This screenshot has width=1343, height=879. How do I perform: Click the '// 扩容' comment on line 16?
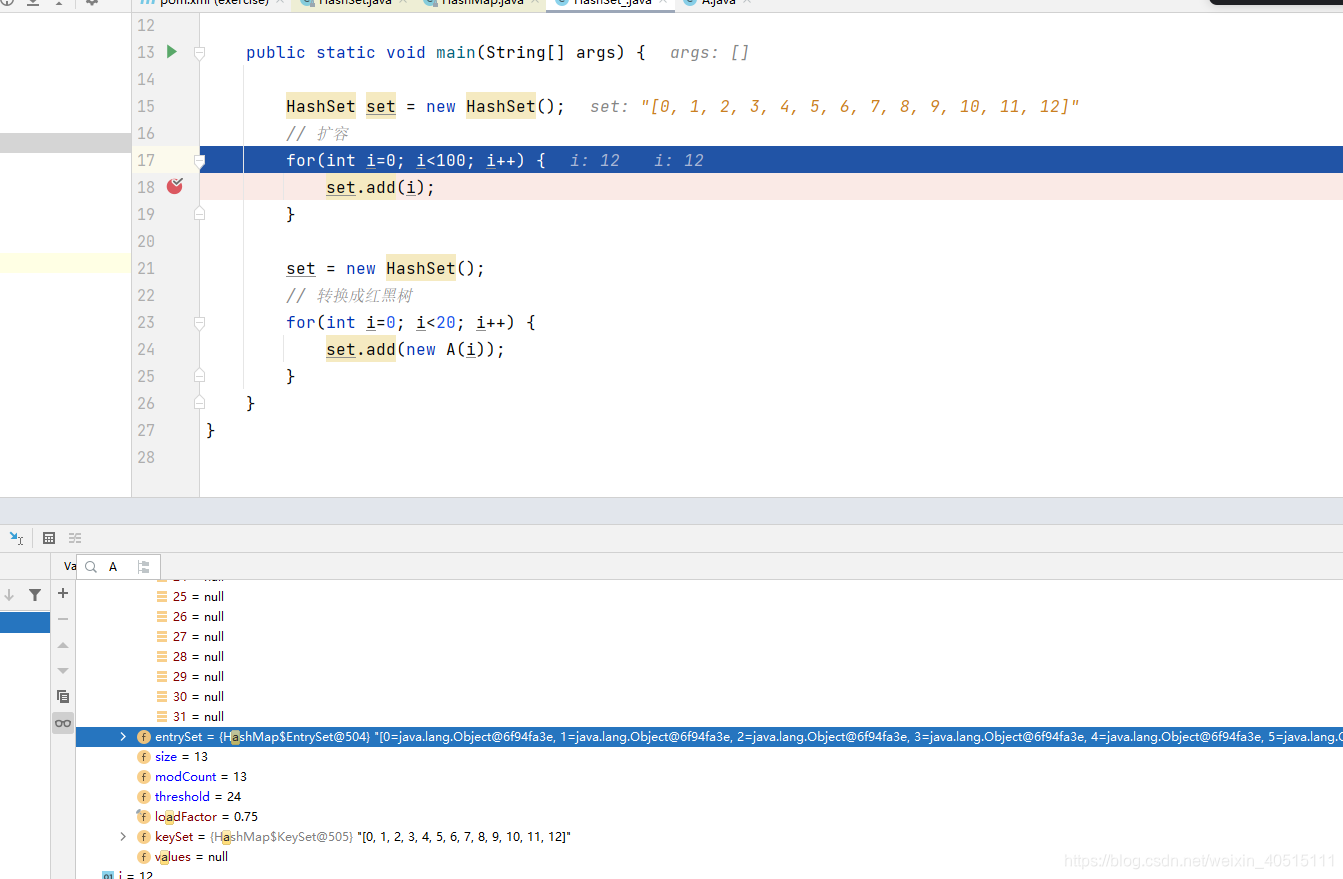[317, 133]
